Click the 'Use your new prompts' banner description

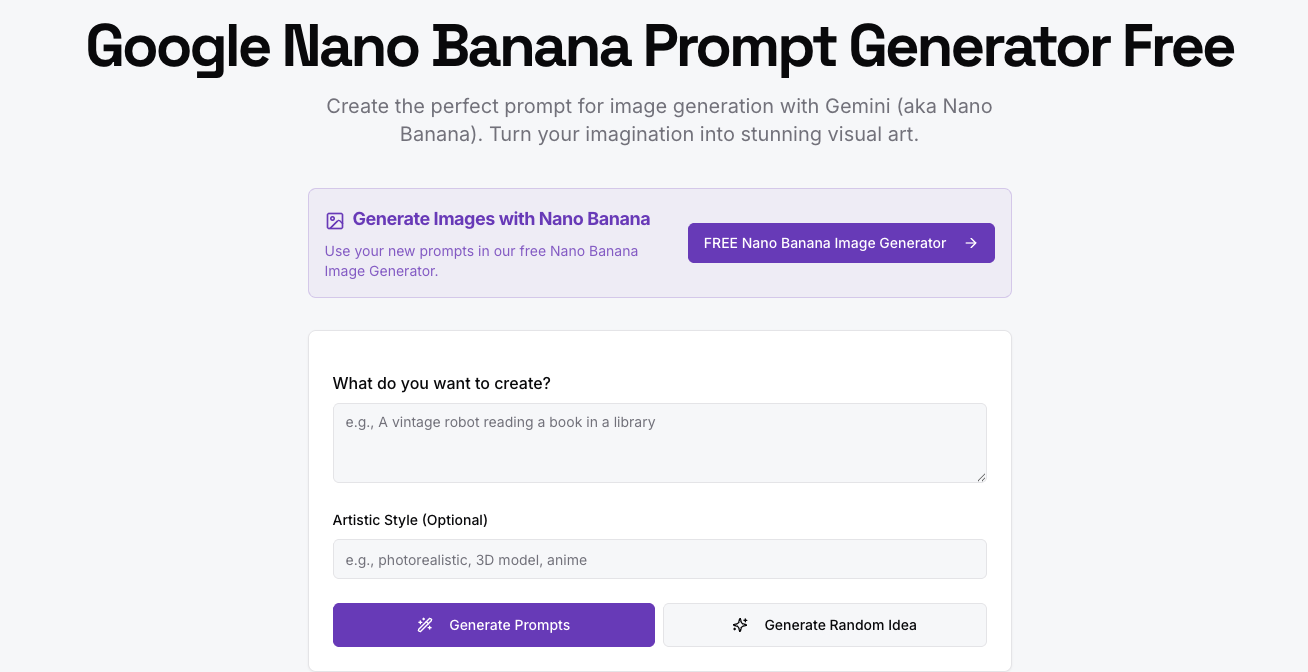click(481, 261)
